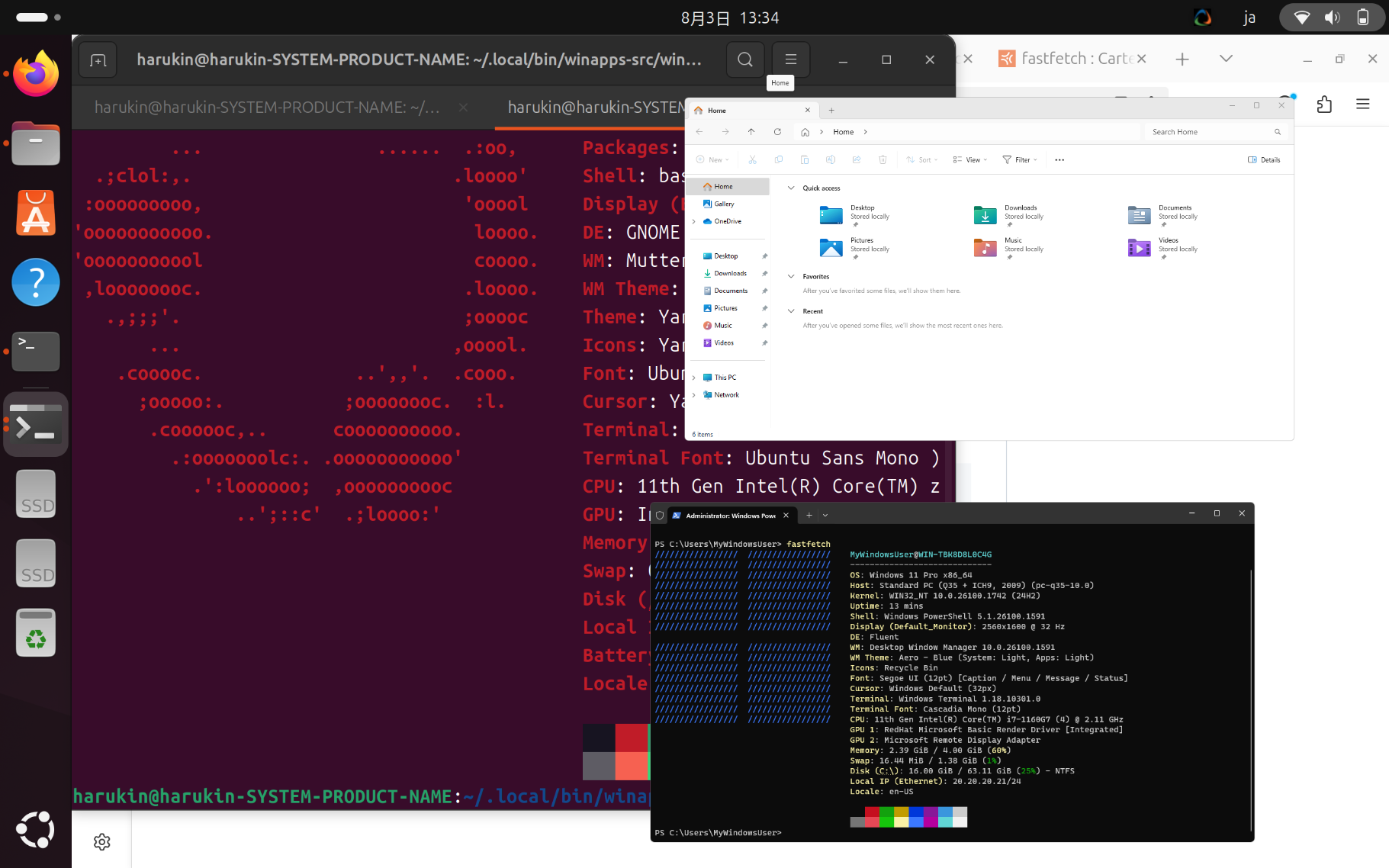Click the Delete trash icon in File Explorer

pyautogui.click(x=883, y=159)
